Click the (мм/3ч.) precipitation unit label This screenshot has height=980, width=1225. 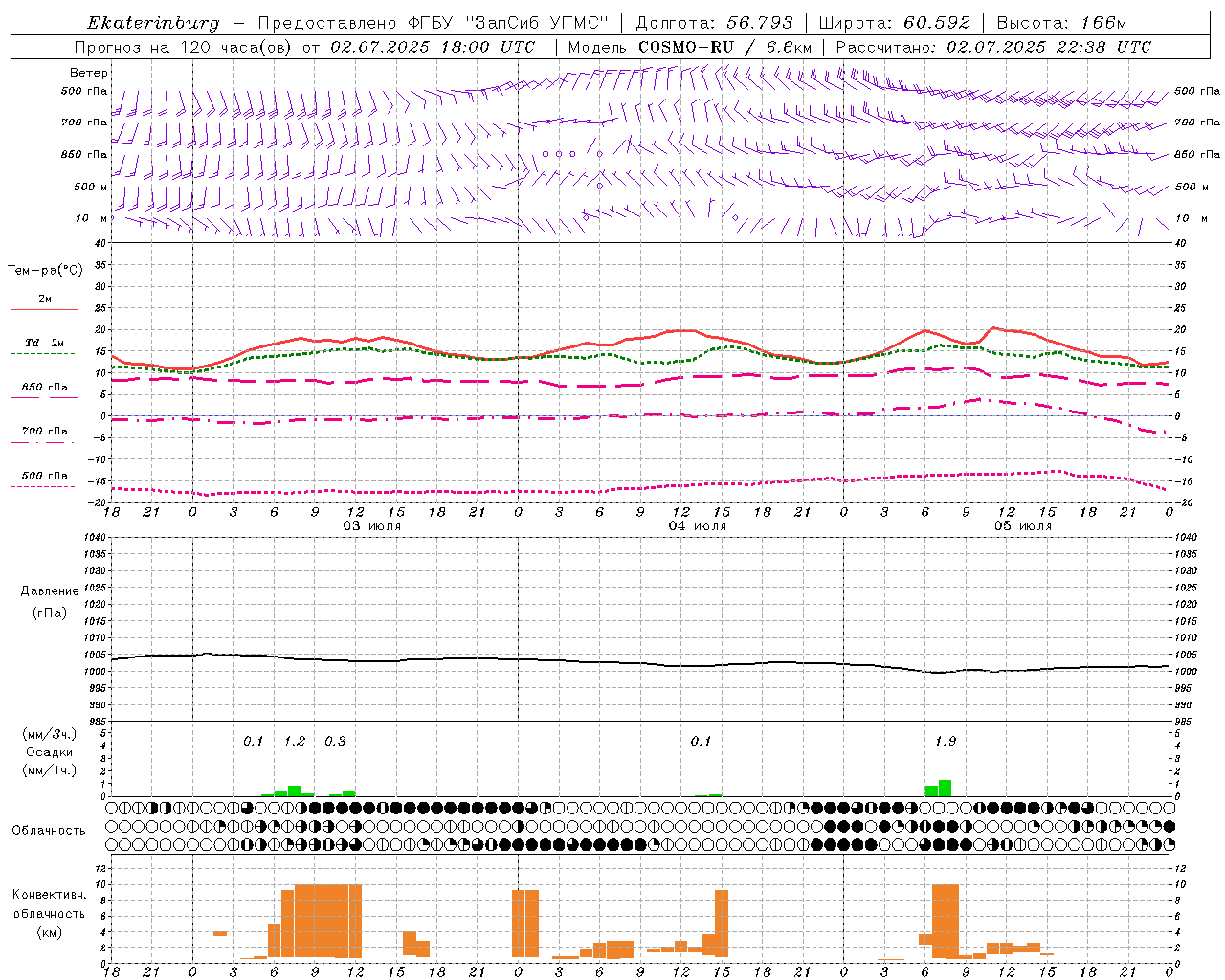50,734
